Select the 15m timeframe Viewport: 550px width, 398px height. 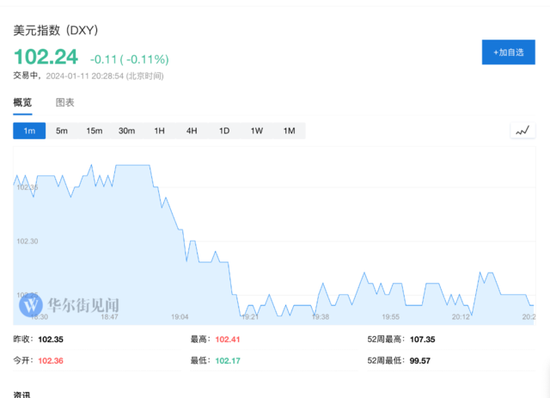pyautogui.click(x=94, y=131)
